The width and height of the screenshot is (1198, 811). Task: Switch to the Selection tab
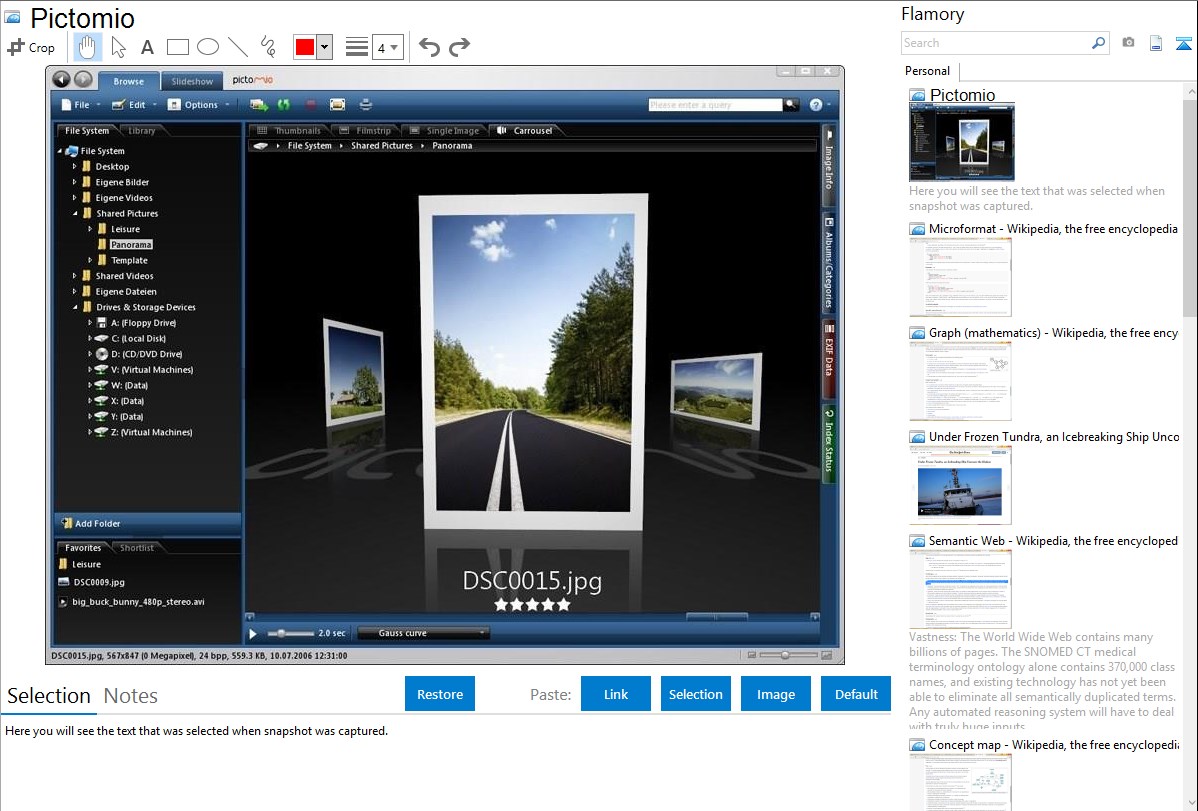pyautogui.click(x=48, y=696)
